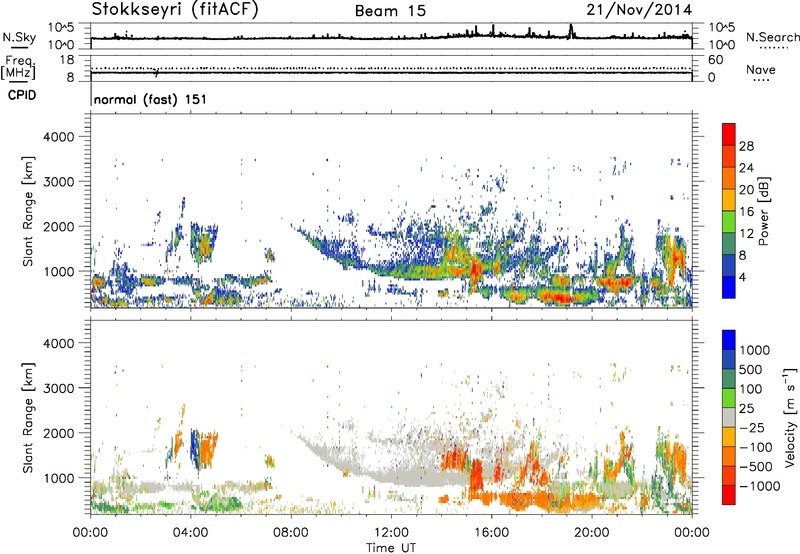The image size is (800, 554).
Task: Click the 'CPID' label
Action: [22, 95]
